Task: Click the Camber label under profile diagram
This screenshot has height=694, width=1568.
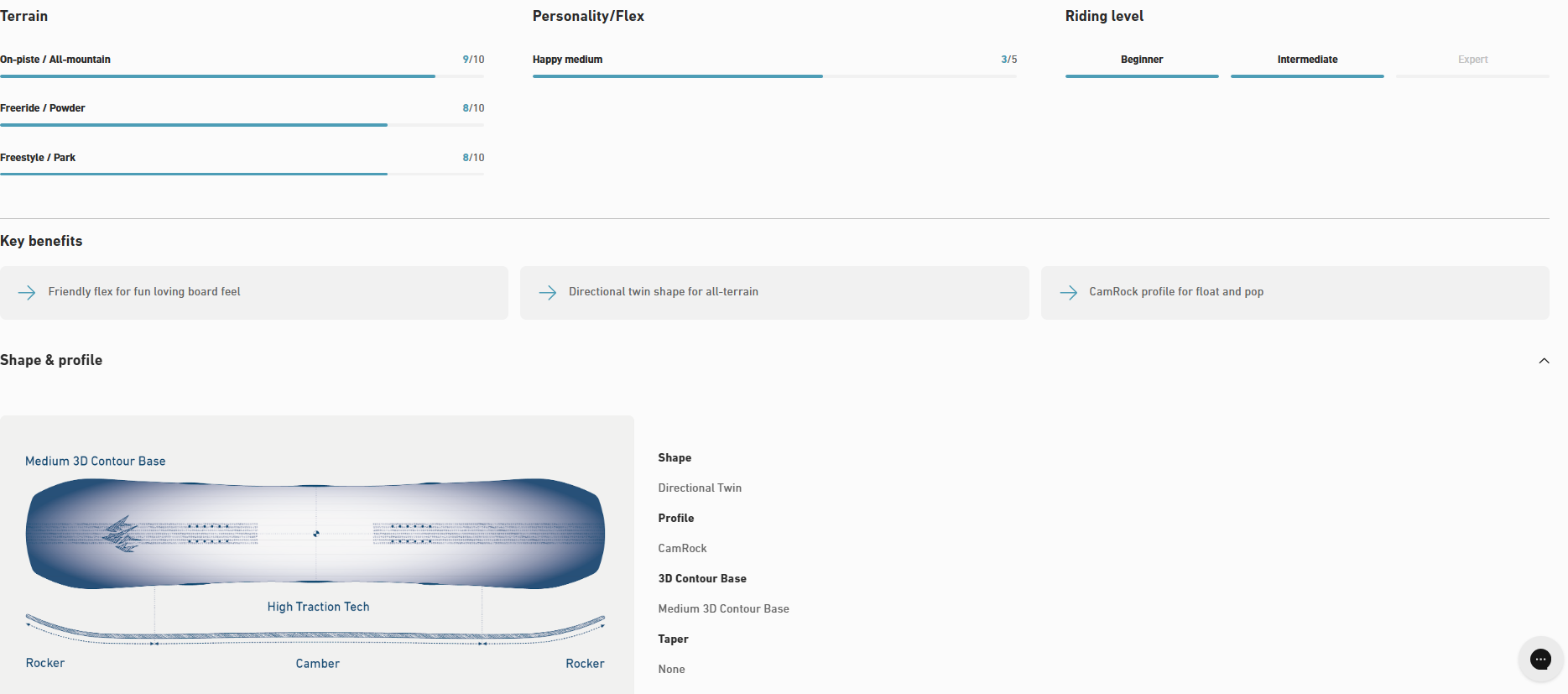Action: click(317, 664)
